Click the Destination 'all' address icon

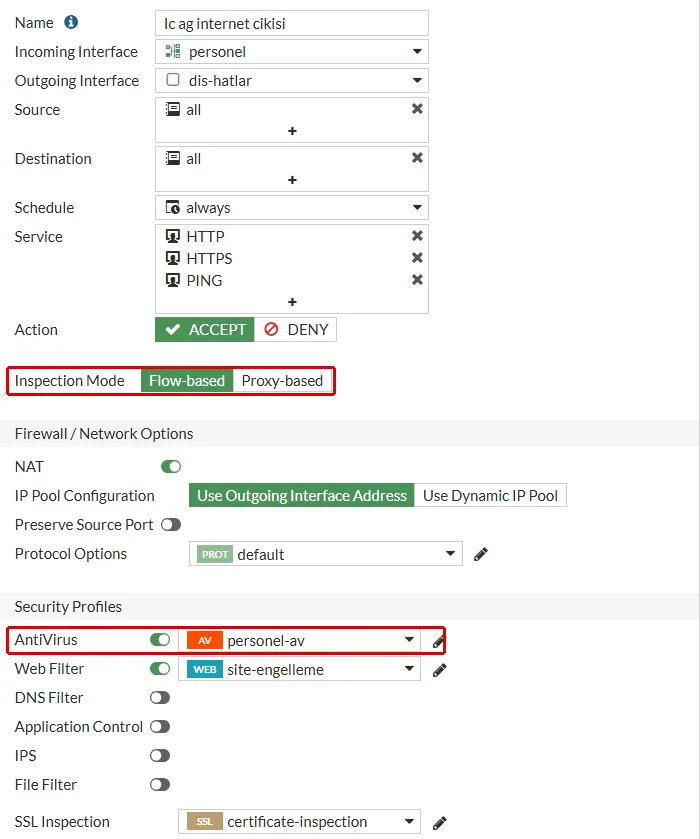[172, 158]
